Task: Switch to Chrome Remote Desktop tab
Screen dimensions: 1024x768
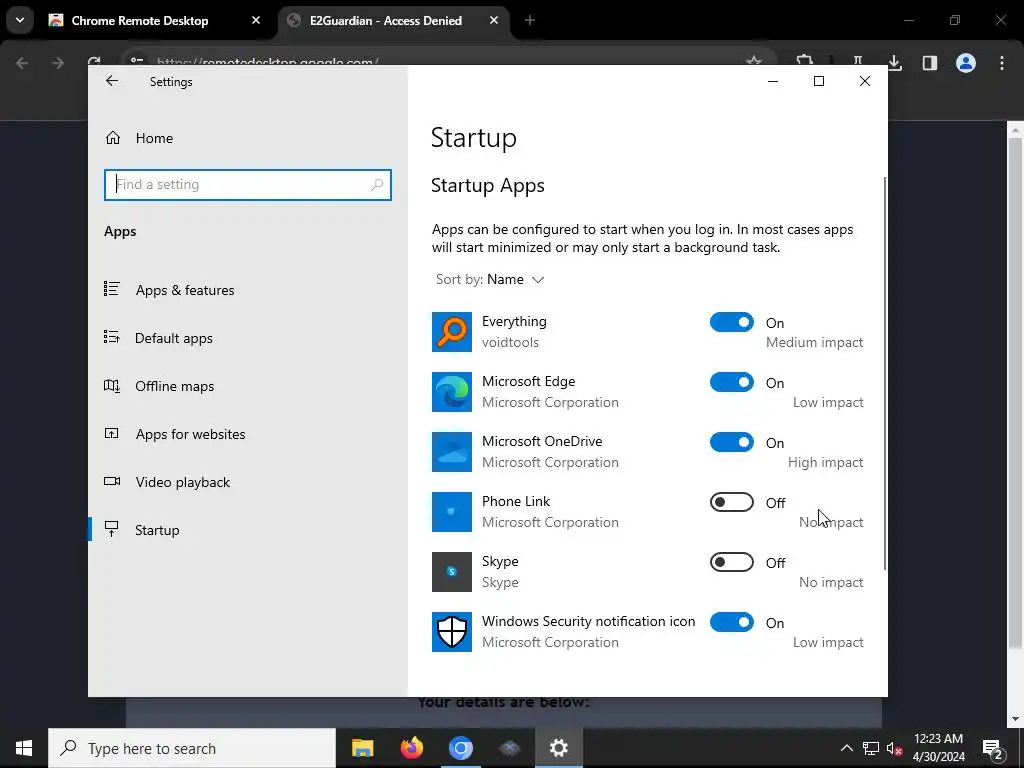Action: [140, 20]
